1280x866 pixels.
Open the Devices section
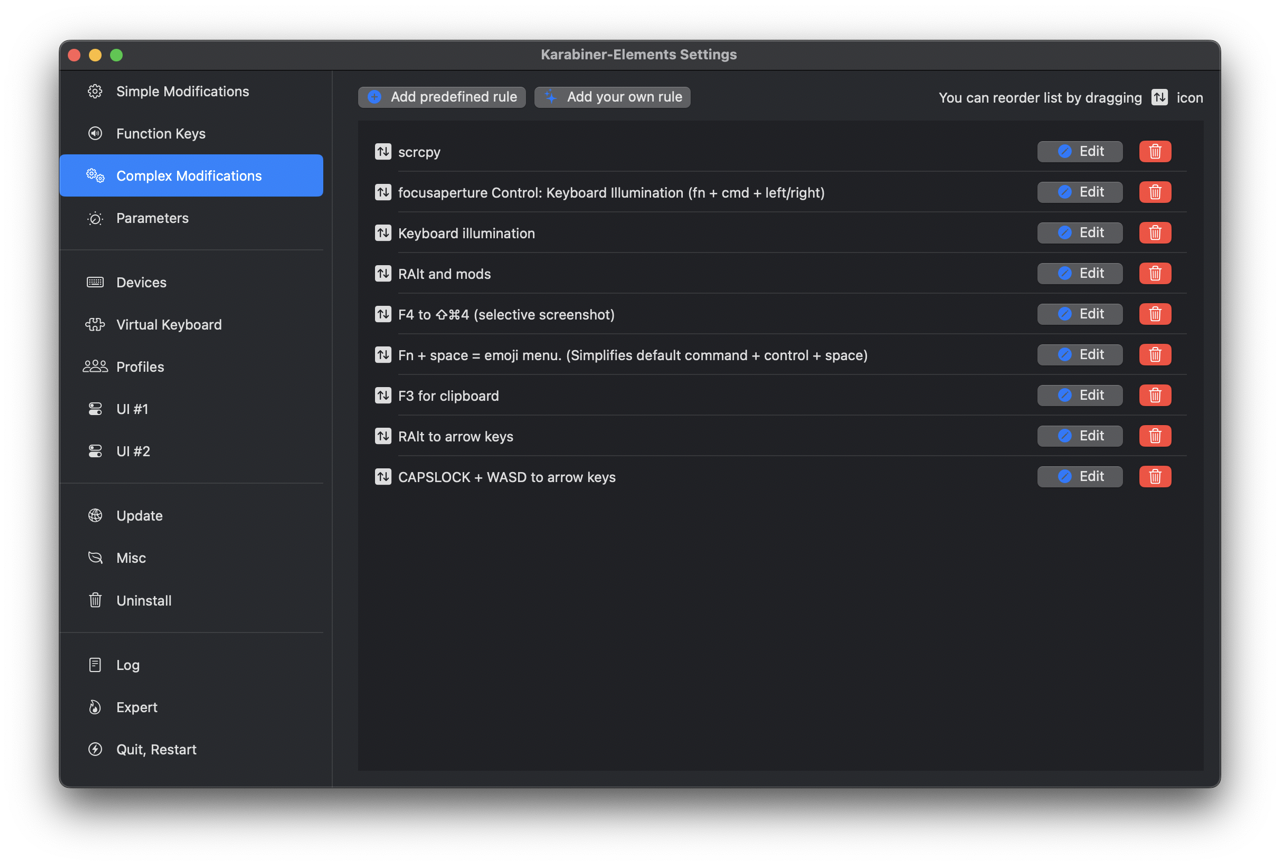[191, 282]
